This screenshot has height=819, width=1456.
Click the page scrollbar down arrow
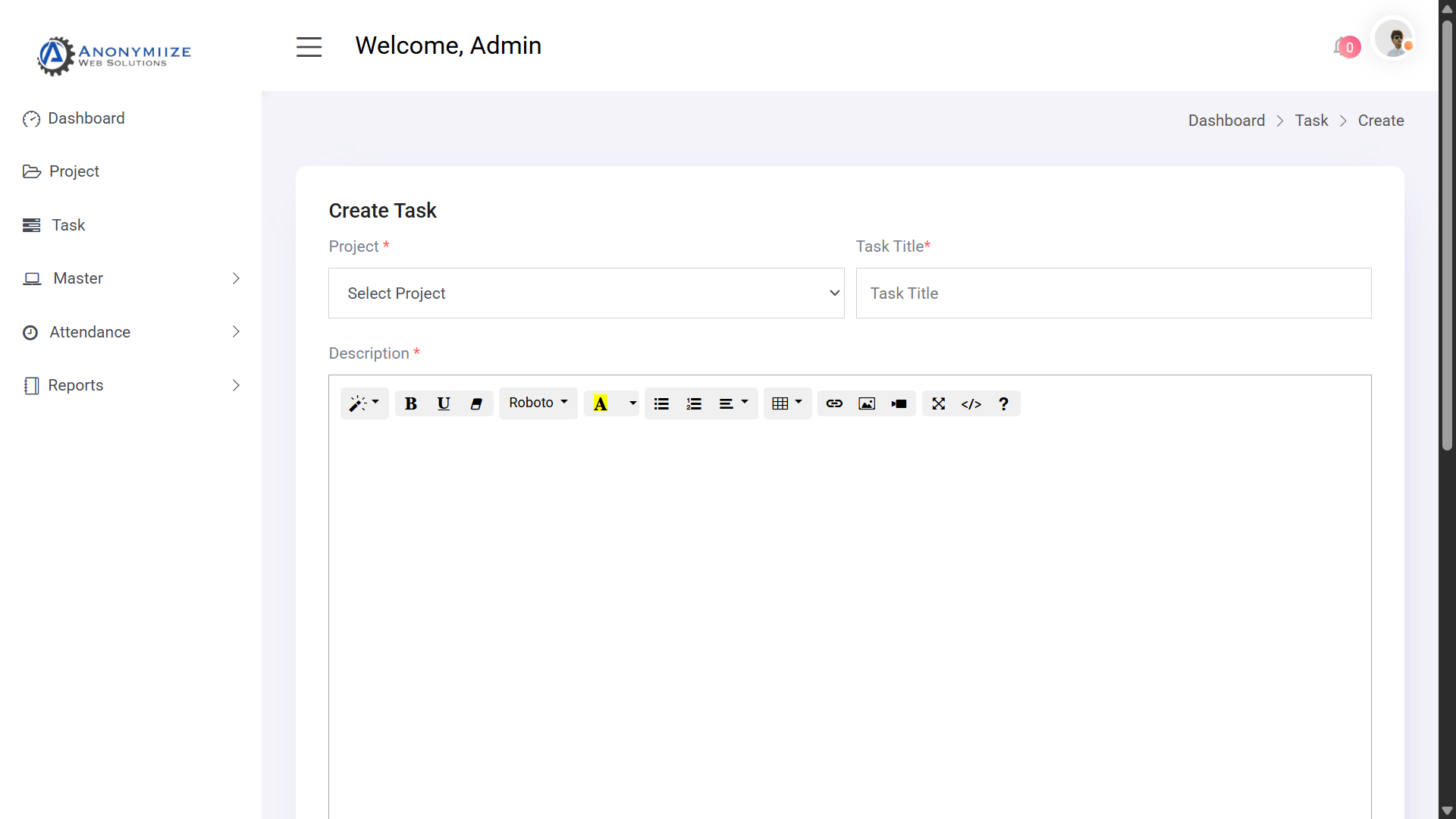(1447, 811)
